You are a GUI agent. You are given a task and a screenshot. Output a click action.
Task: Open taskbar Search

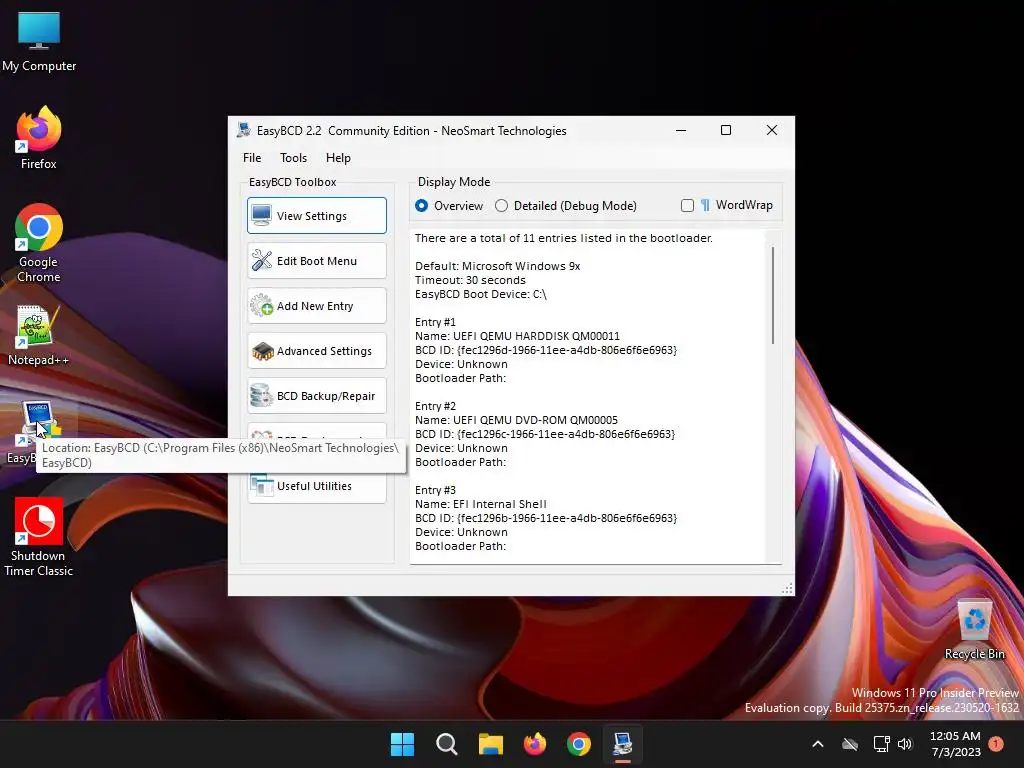[x=447, y=744]
